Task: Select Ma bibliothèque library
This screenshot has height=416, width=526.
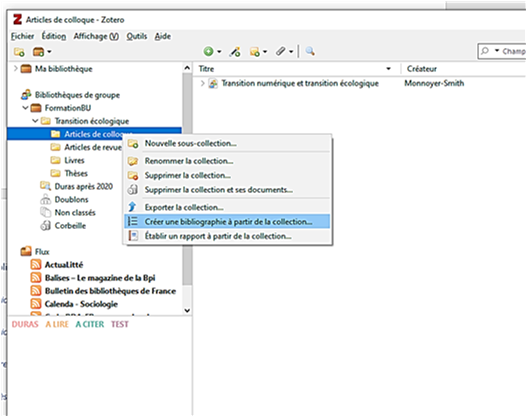Action: [x=64, y=69]
